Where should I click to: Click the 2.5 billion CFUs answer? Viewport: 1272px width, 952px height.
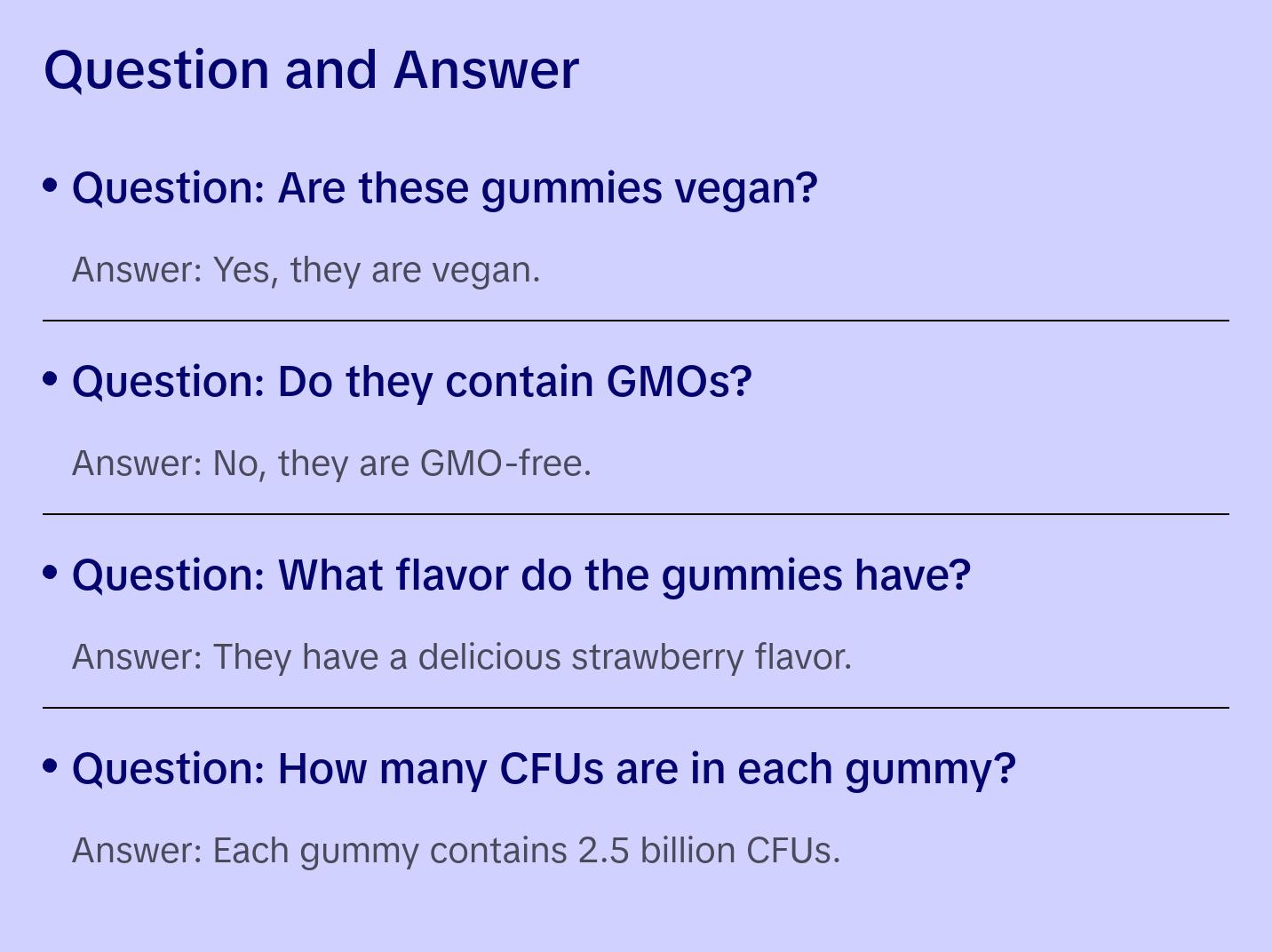456,851
